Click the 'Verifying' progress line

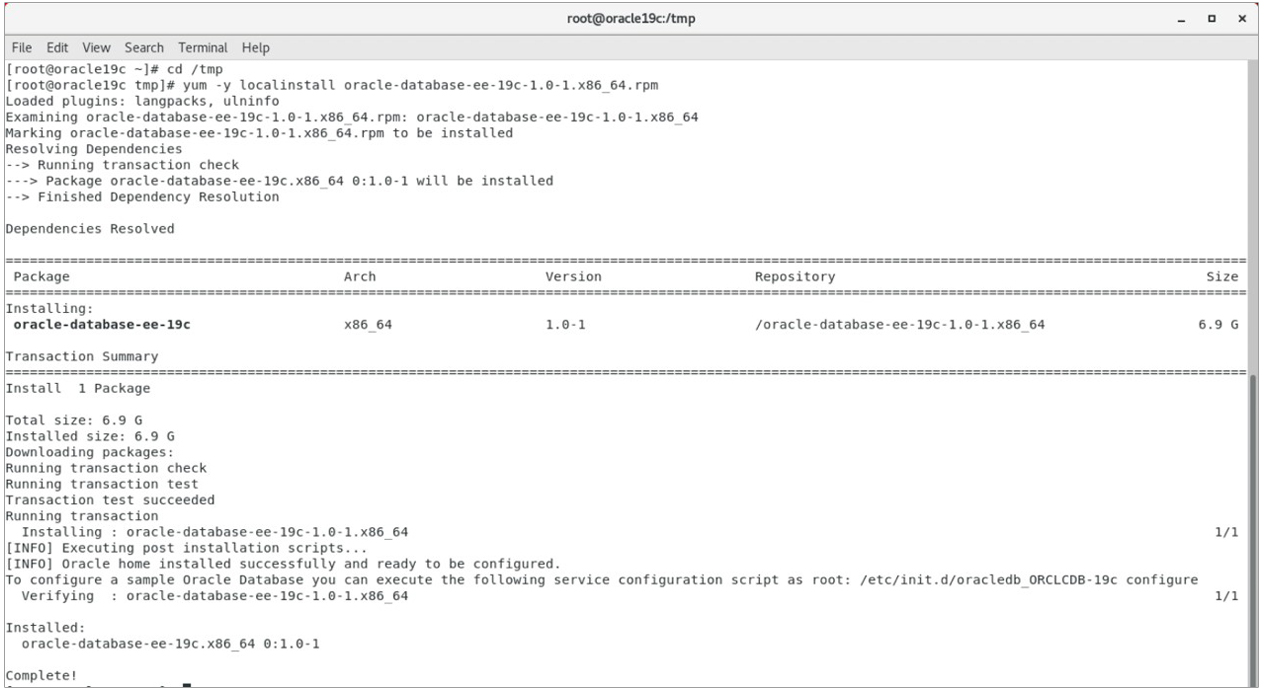click(215, 596)
